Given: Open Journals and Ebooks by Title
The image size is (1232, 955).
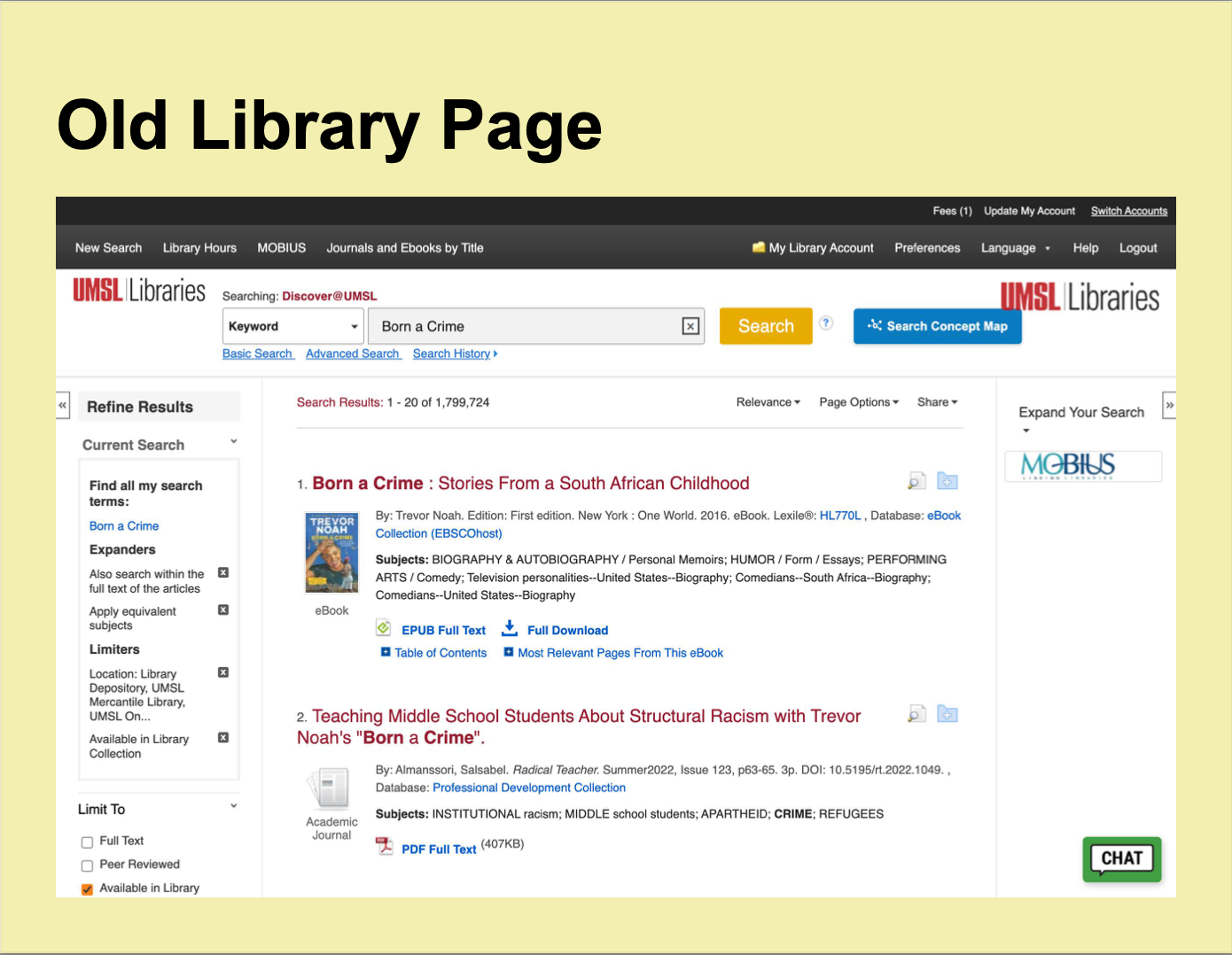Looking at the screenshot, I should 405,248.
